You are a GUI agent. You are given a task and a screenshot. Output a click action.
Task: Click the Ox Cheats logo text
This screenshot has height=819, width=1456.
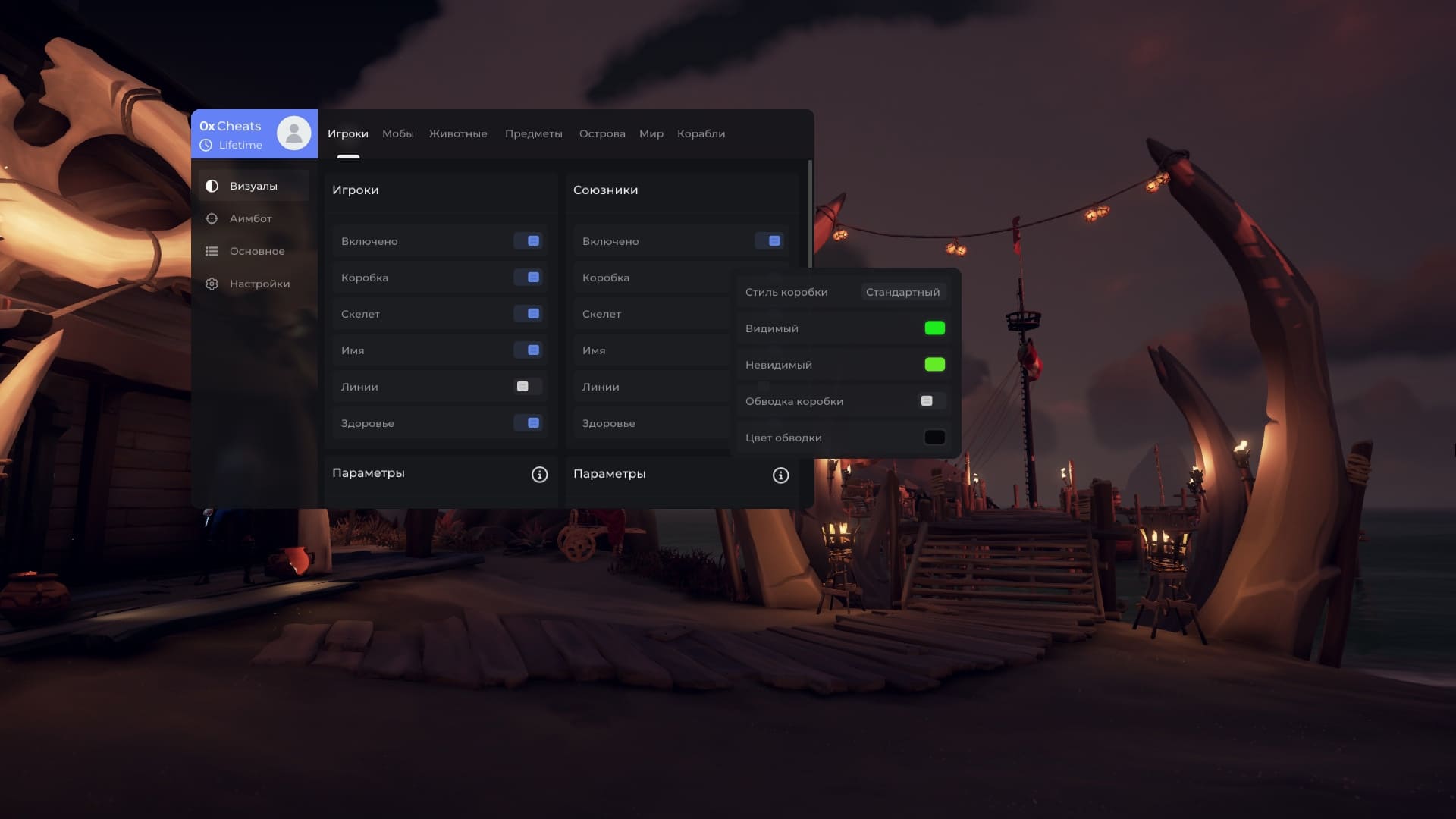pos(230,126)
